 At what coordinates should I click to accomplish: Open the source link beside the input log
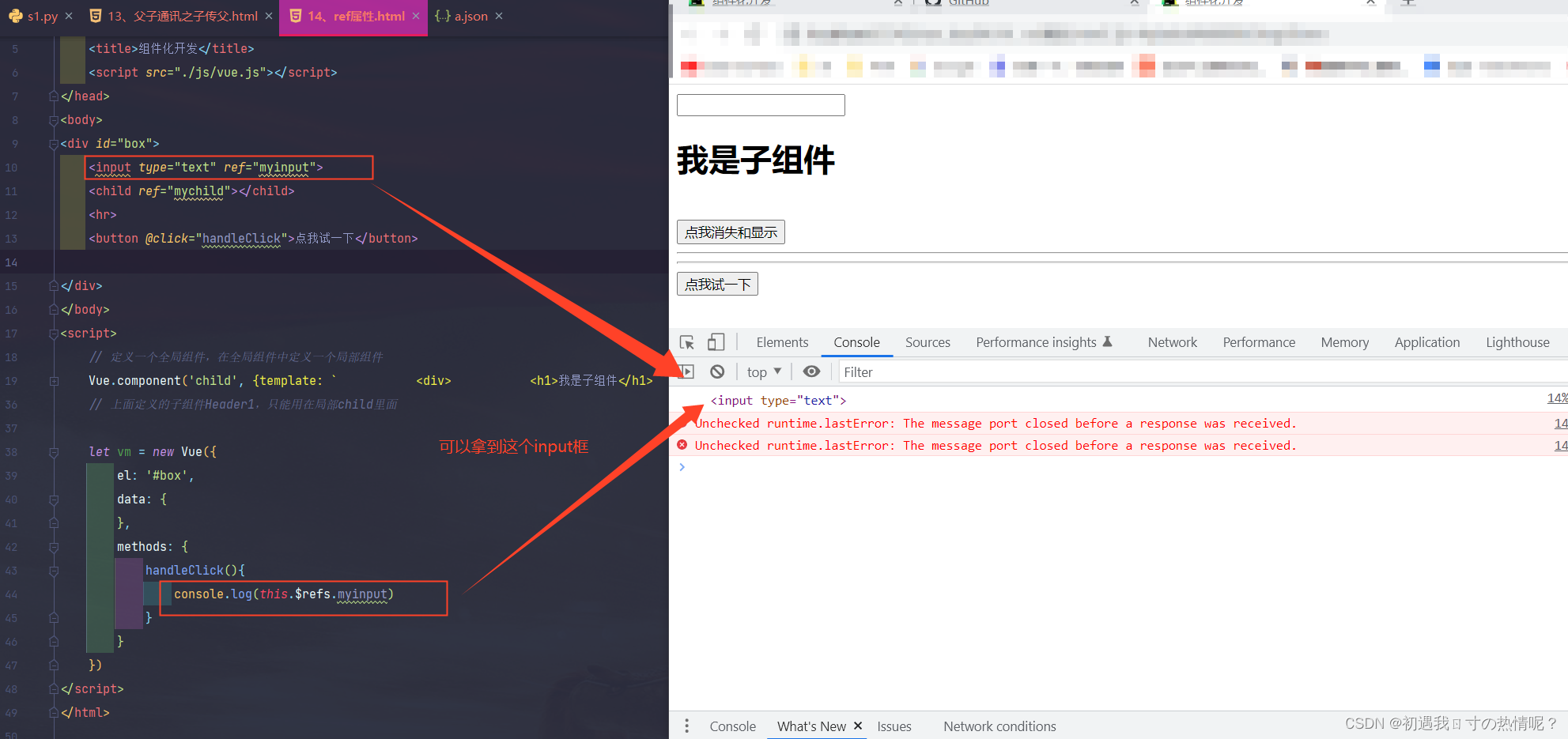click(x=1557, y=398)
